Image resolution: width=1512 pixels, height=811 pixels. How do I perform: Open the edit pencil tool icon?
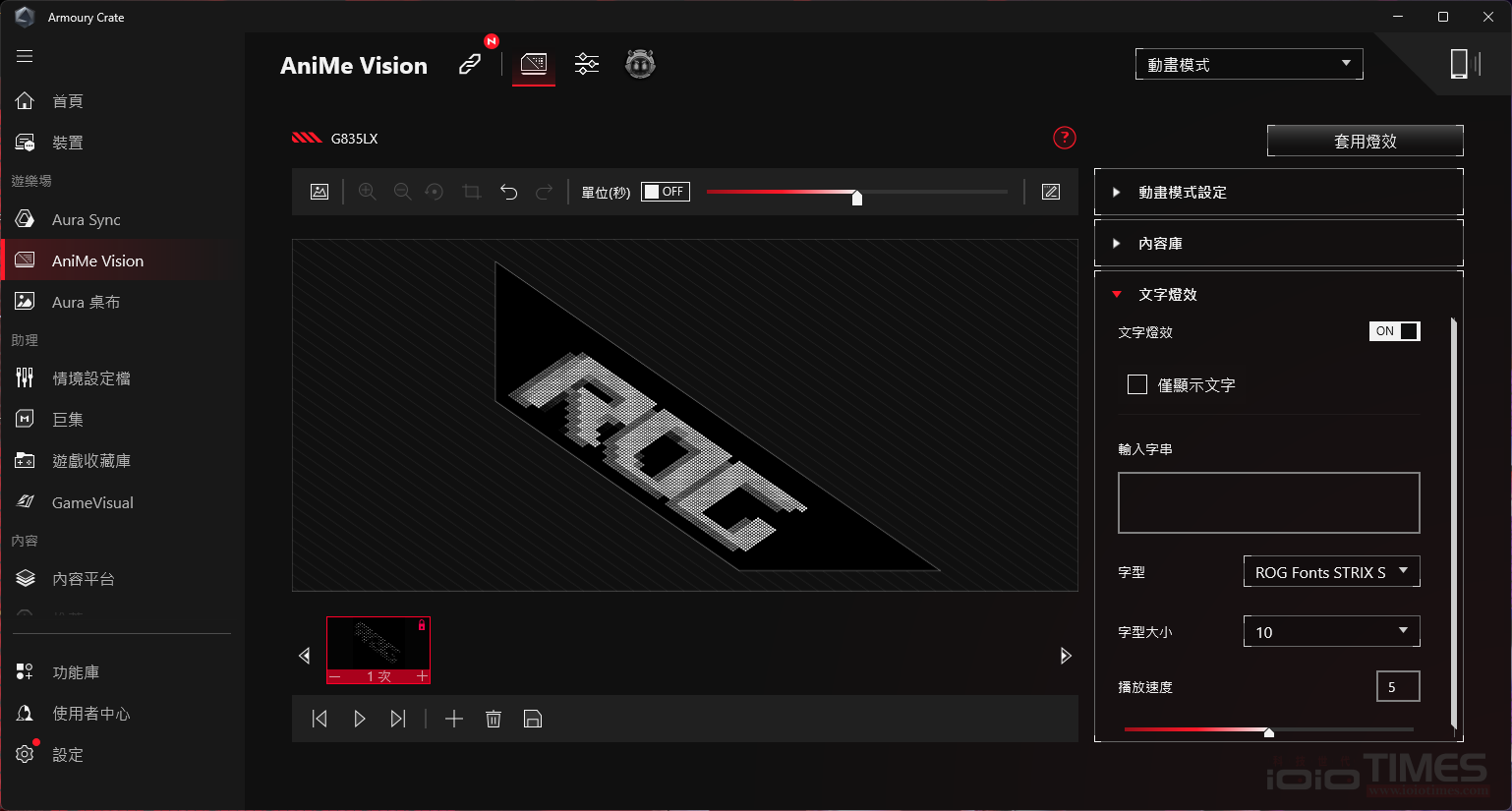pyautogui.click(x=1051, y=192)
